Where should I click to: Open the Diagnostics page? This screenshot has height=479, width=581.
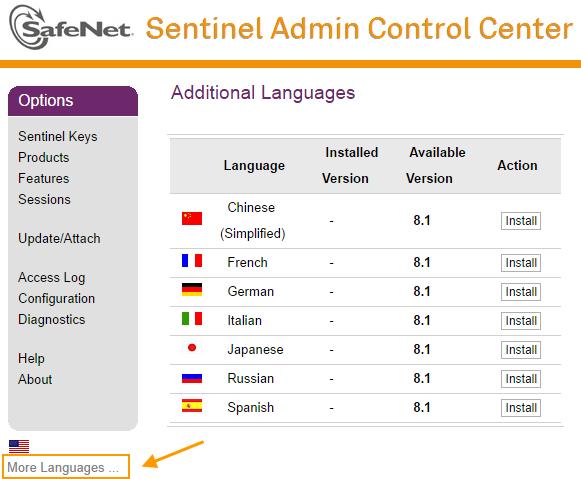point(52,319)
